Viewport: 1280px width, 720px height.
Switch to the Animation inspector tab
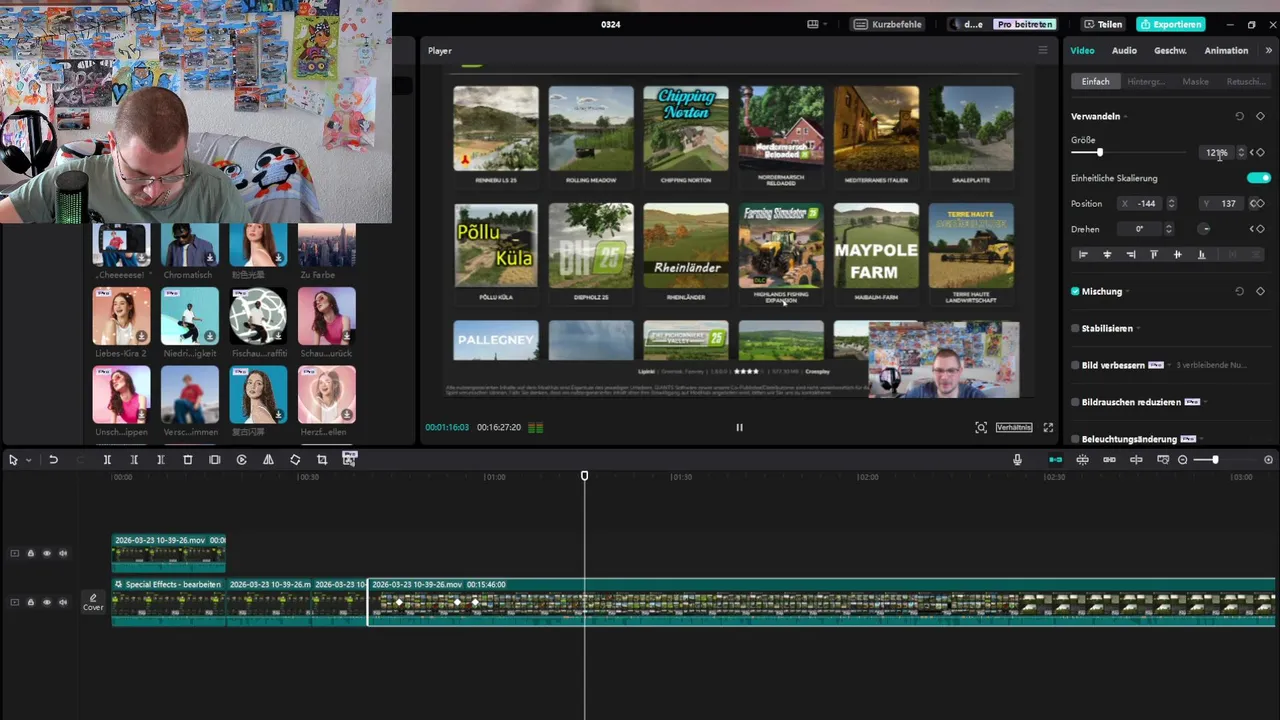1226,50
